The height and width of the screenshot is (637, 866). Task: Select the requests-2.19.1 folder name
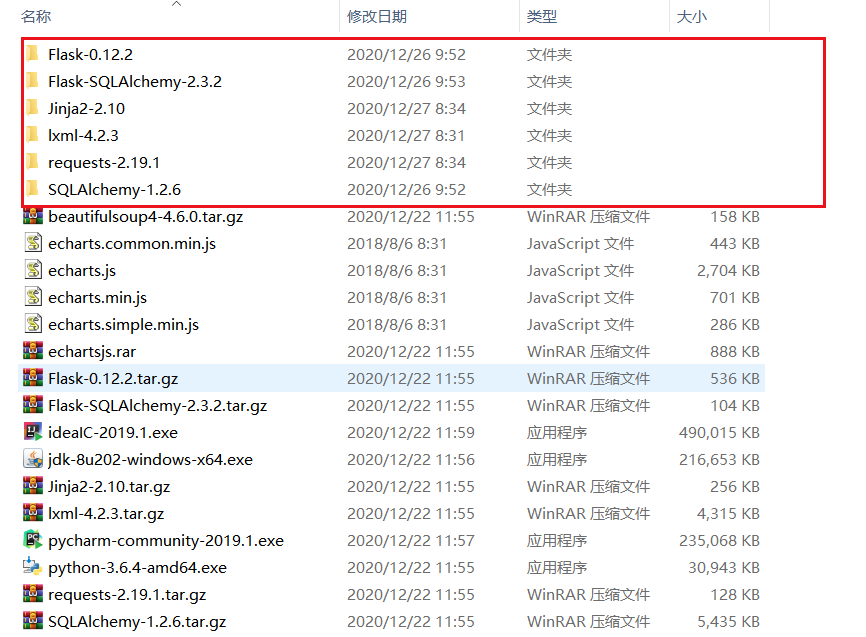tap(104, 162)
